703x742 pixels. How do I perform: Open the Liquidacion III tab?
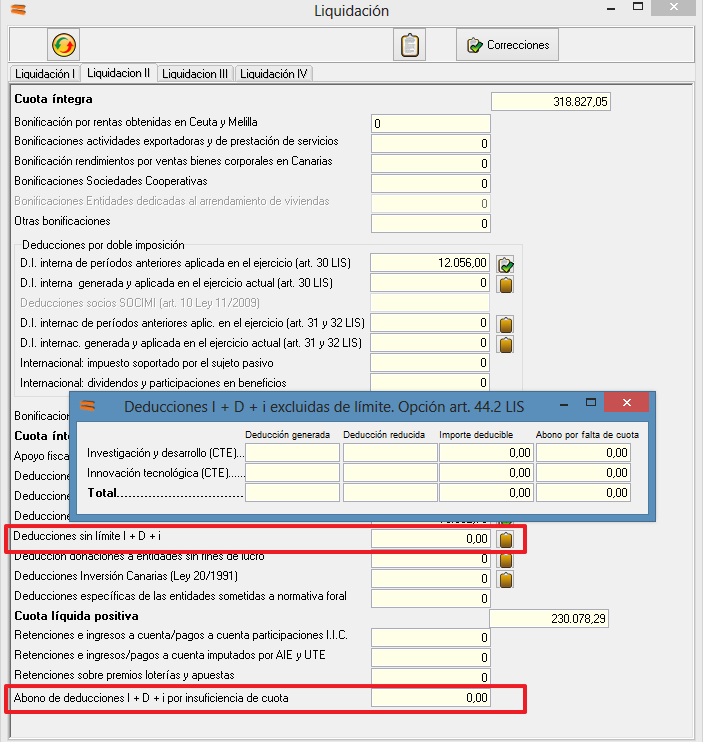pos(195,74)
